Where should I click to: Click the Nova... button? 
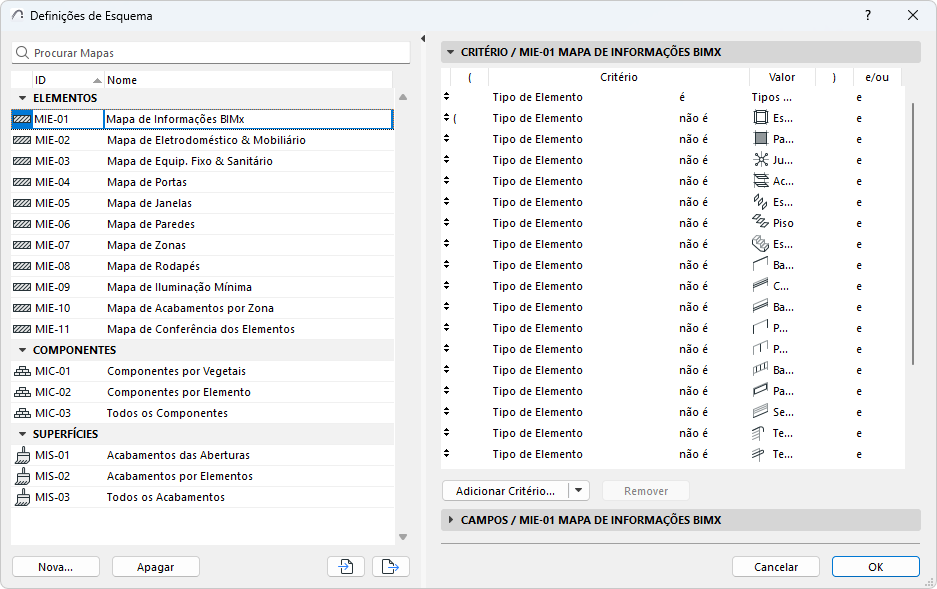[56, 567]
